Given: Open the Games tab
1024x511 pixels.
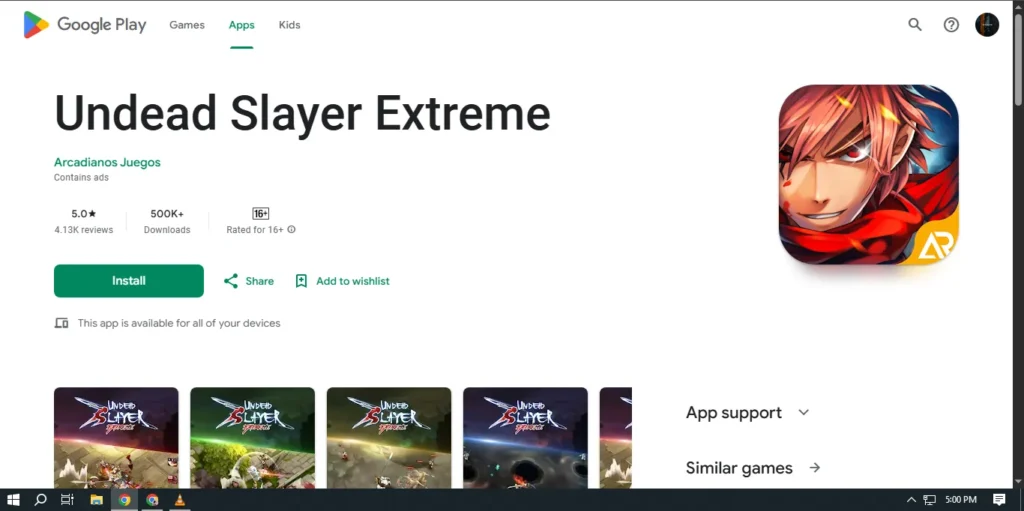Looking at the screenshot, I should (187, 25).
